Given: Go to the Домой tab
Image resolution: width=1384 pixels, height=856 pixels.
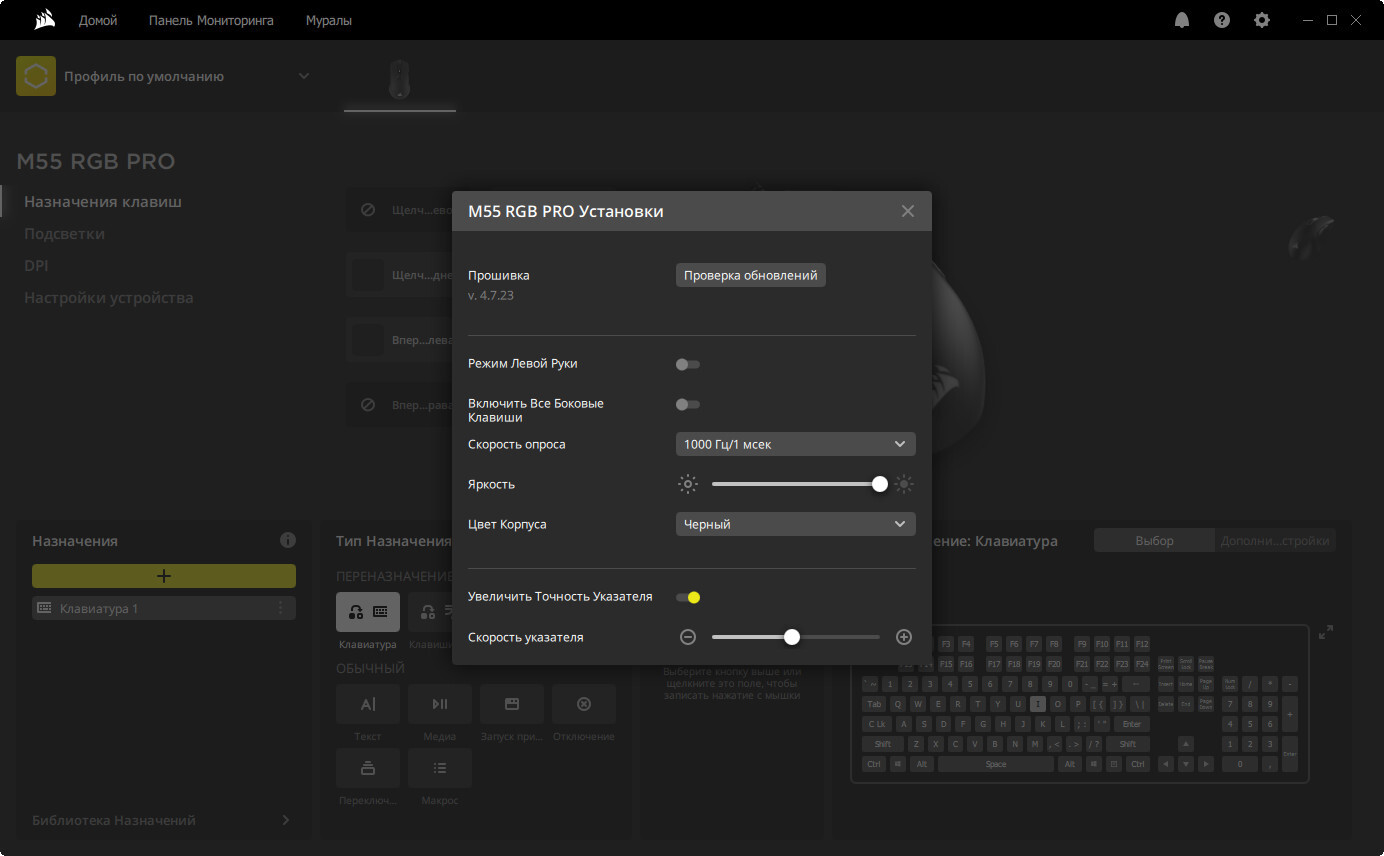Looking at the screenshot, I should (x=98, y=20).
